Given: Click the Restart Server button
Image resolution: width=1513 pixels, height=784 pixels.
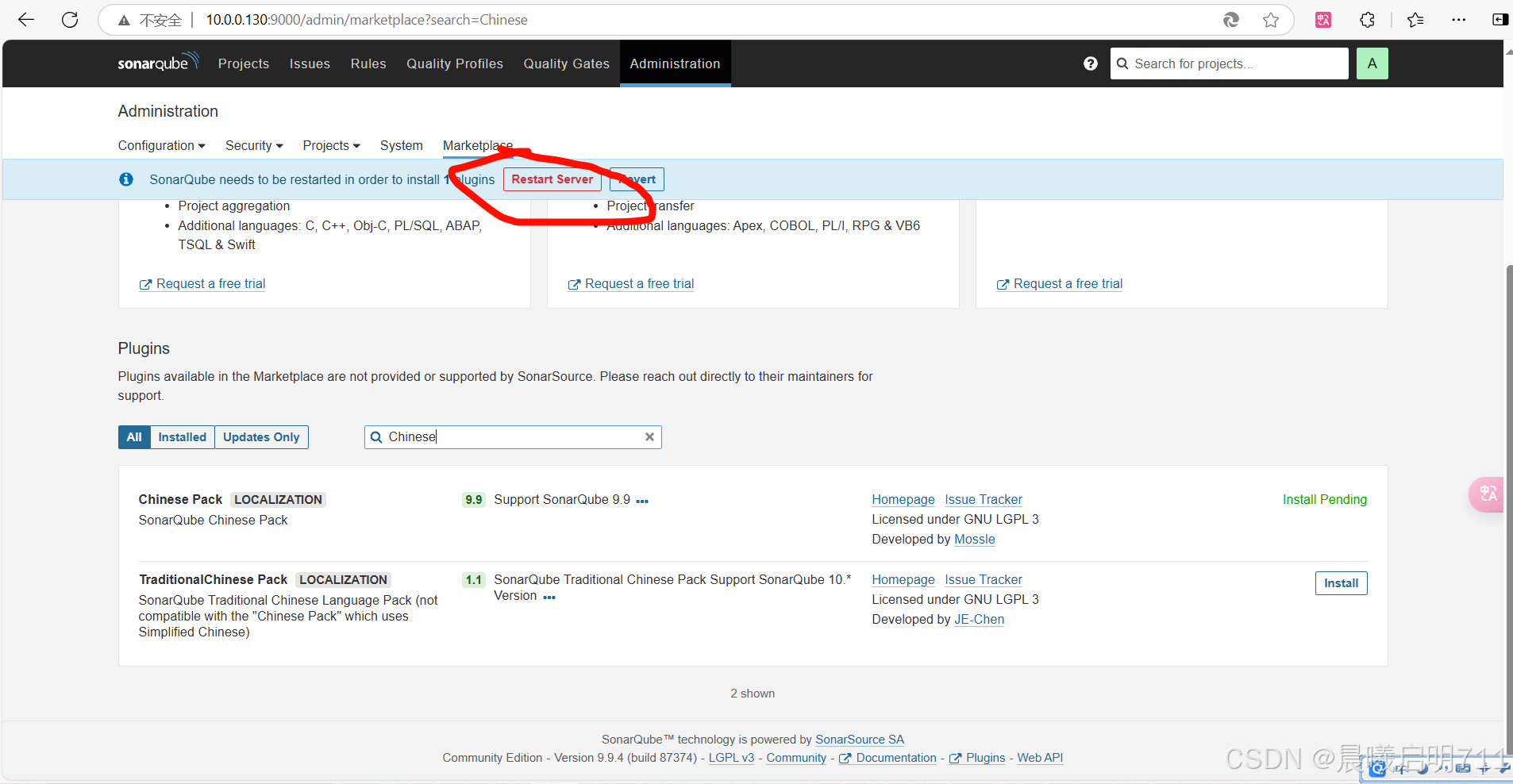Looking at the screenshot, I should [552, 179].
